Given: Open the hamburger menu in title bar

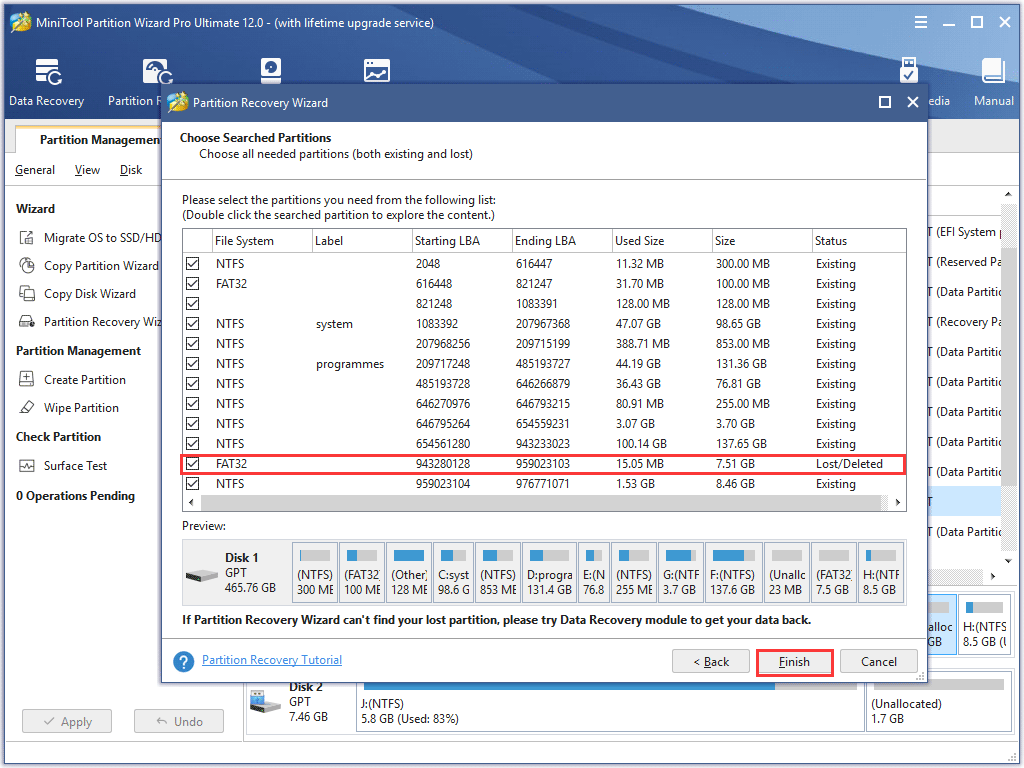Looking at the screenshot, I should click(921, 22).
